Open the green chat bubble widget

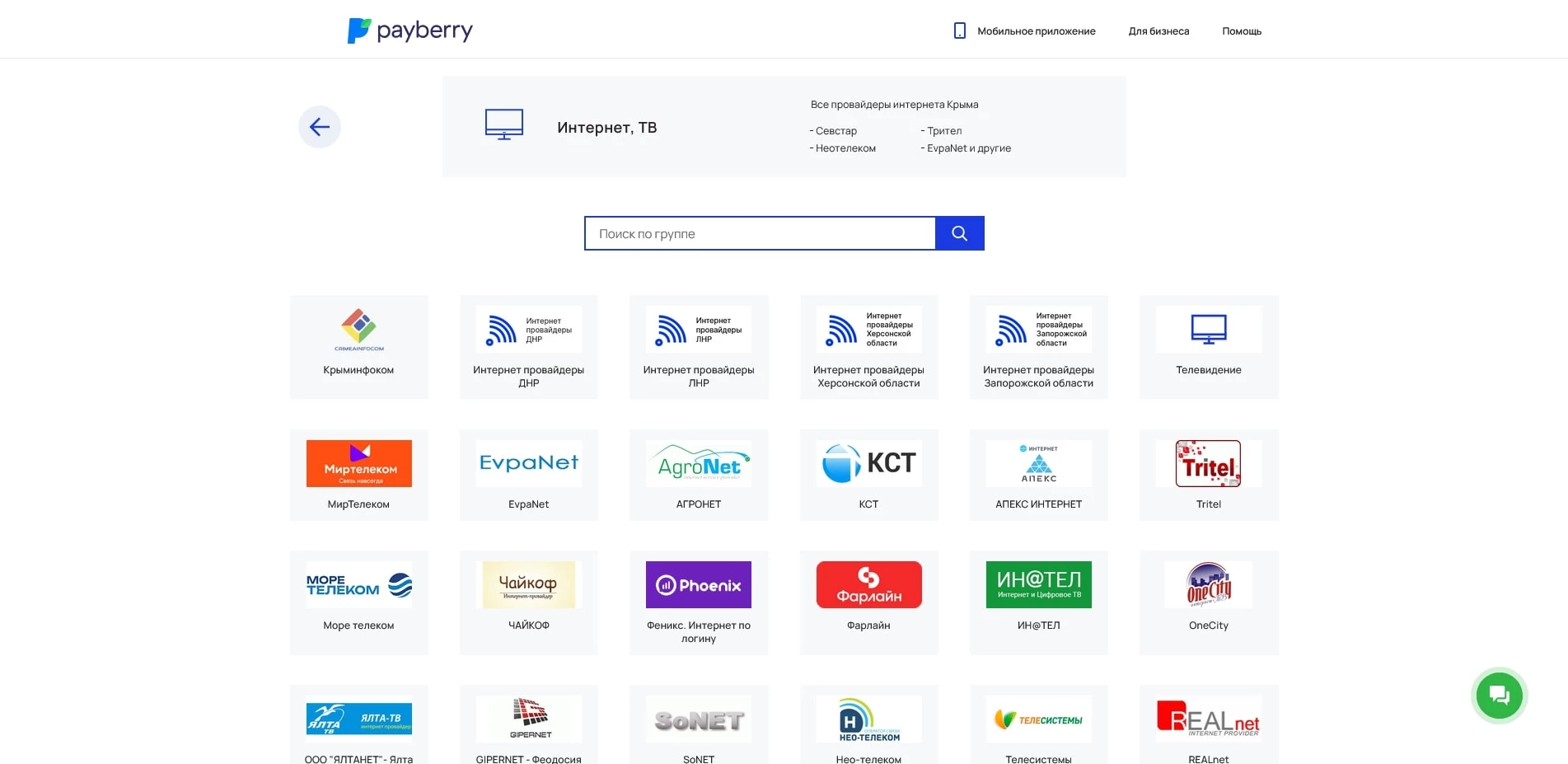pyautogui.click(x=1499, y=696)
